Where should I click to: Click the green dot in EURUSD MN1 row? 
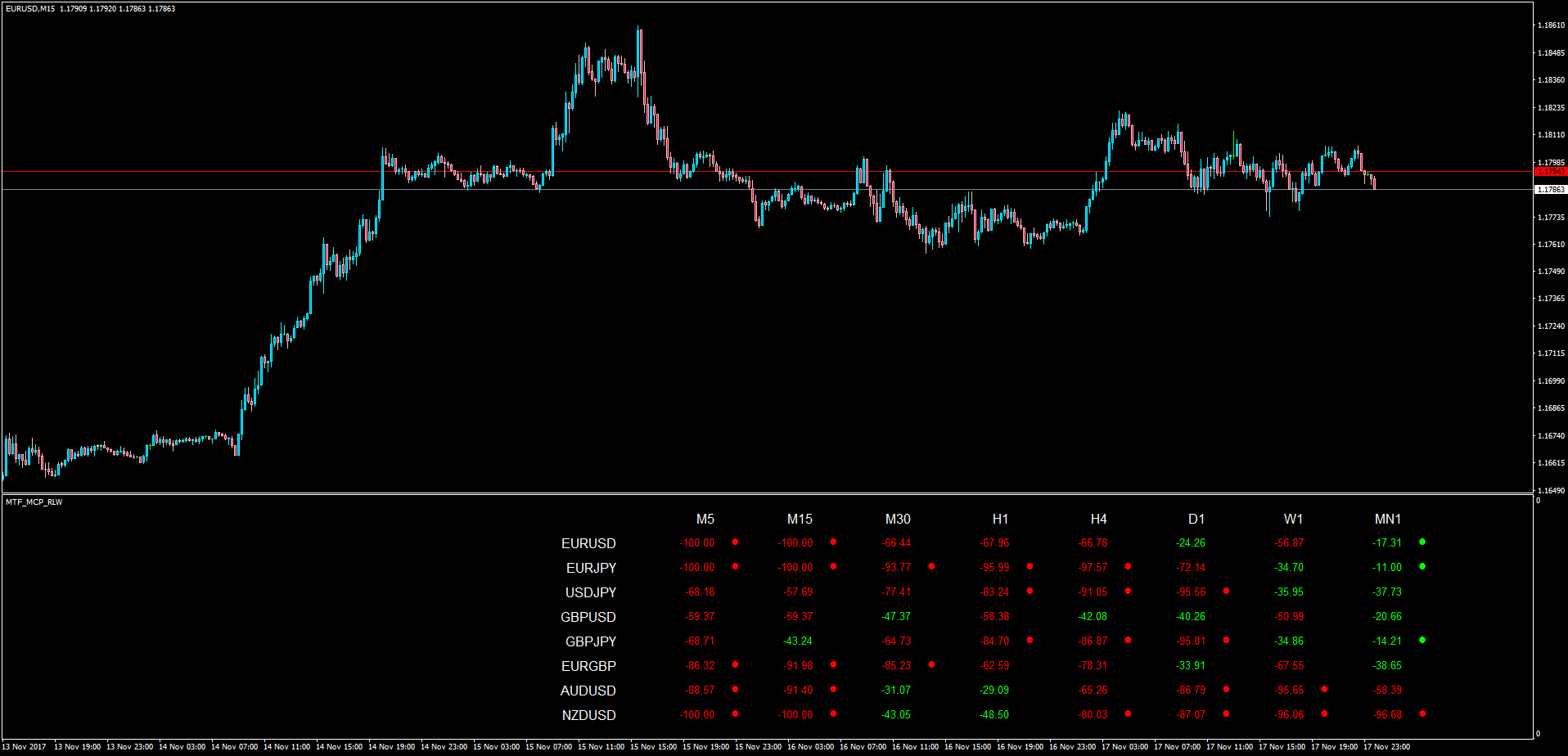pos(1422,542)
